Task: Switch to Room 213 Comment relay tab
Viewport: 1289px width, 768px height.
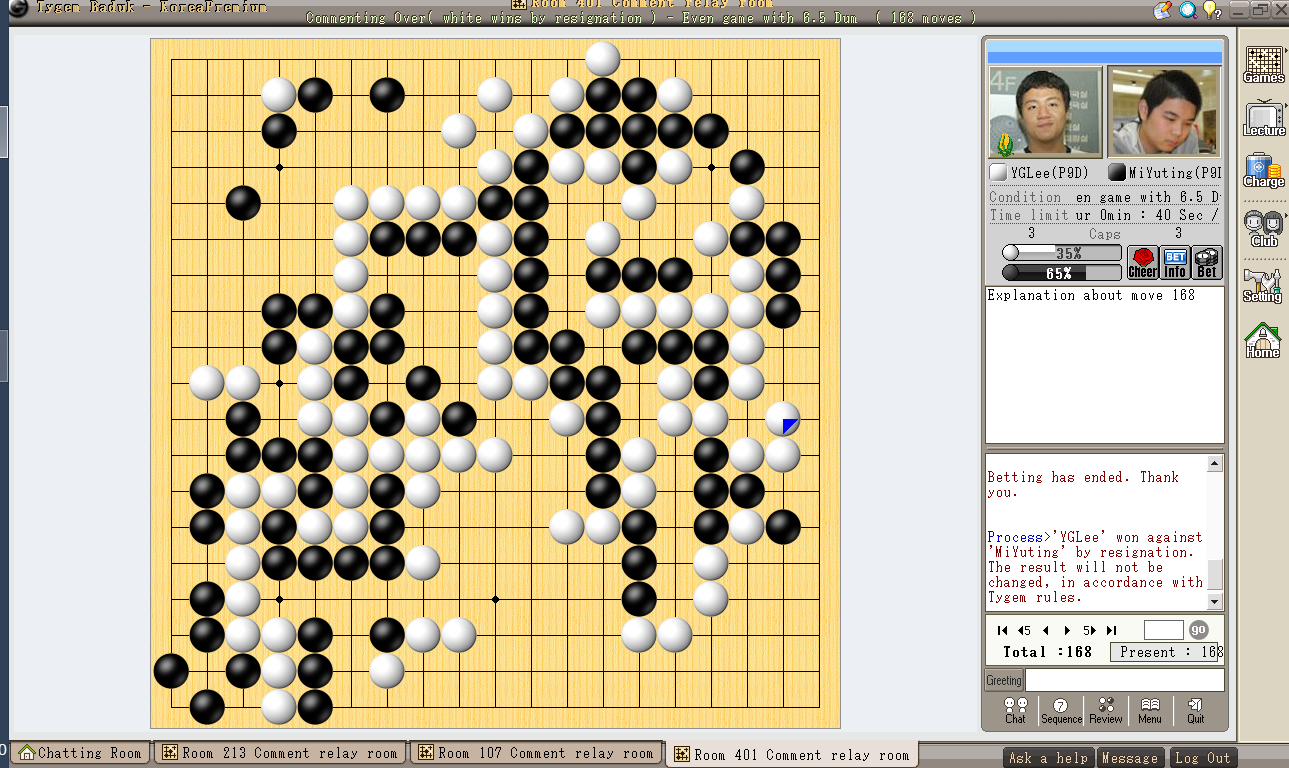Action: point(281,753)
